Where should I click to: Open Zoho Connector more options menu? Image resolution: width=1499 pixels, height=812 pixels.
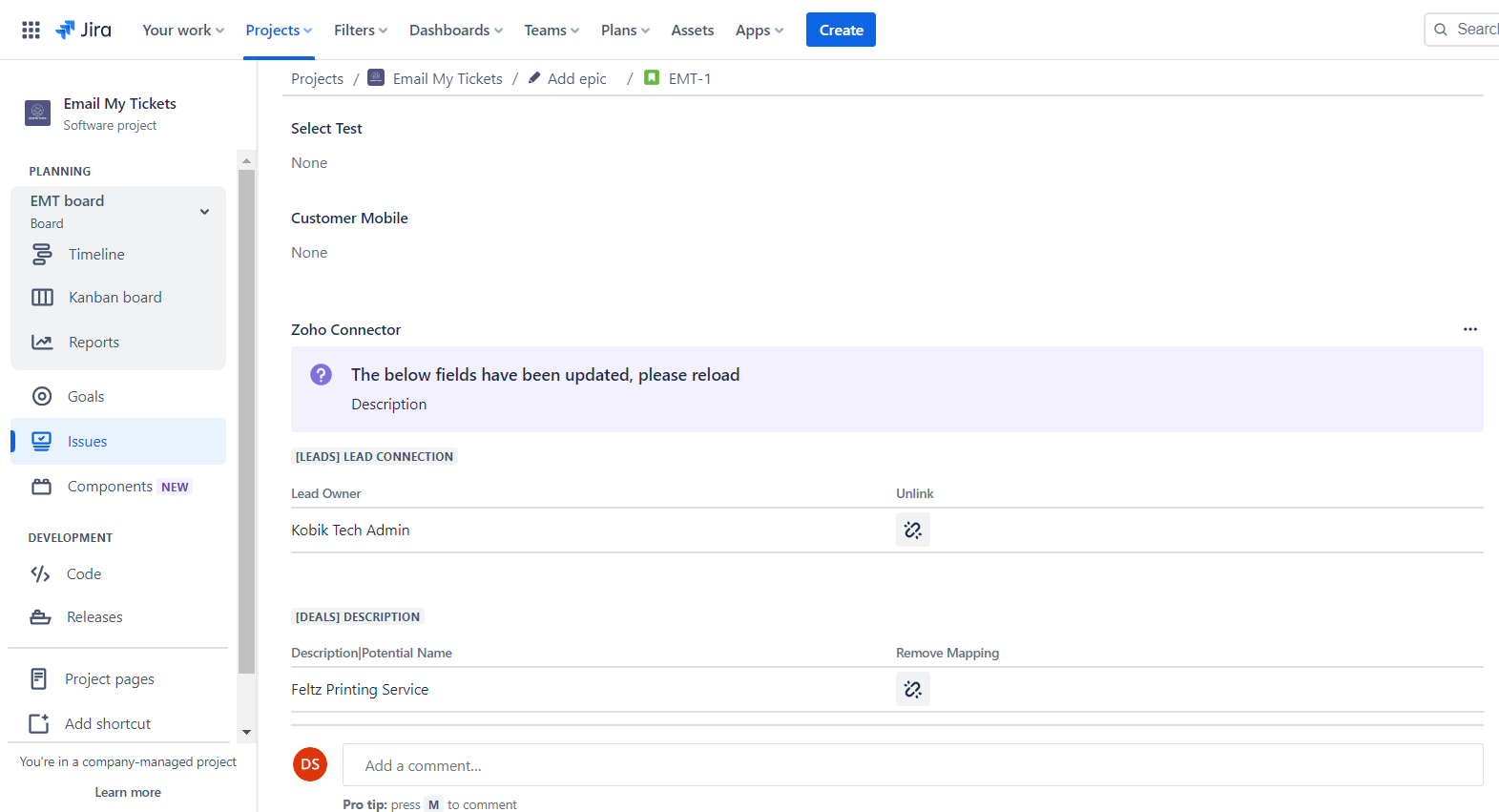tap(1470, 329)
